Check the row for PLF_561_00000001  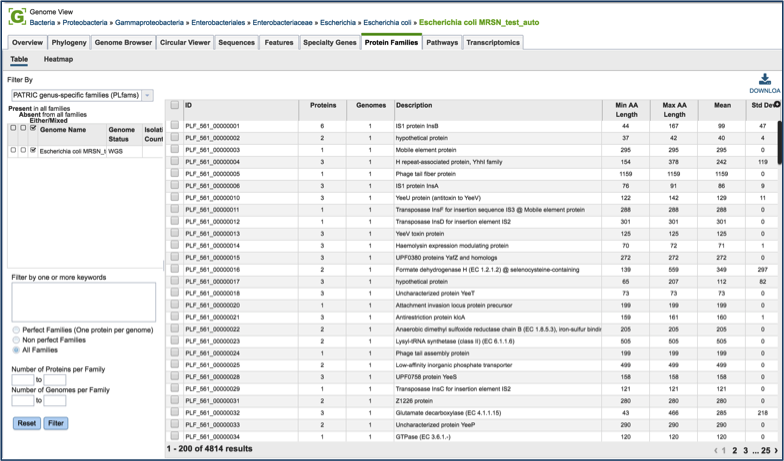coord(174,125)
